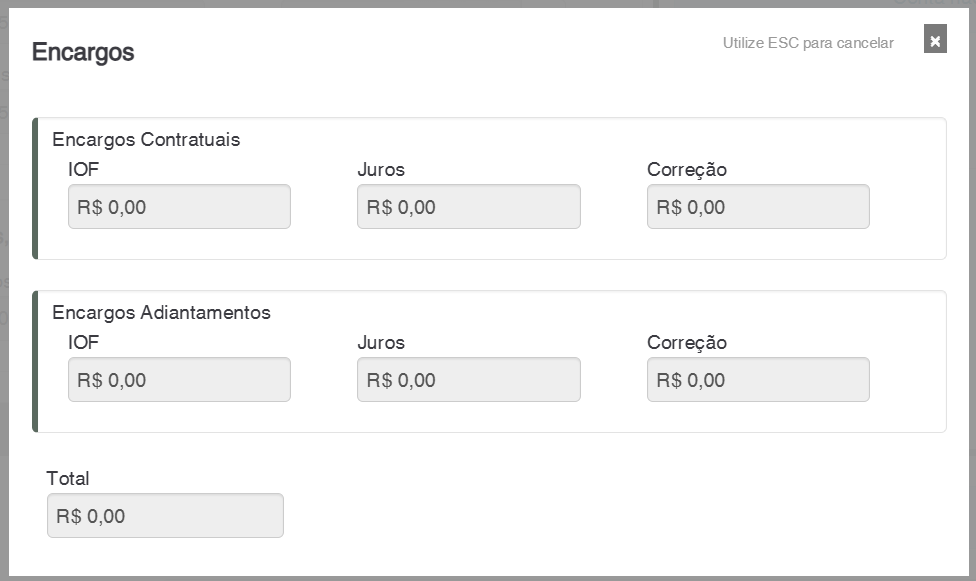Click the Total label
This screenshot has height=581, width=976.
(68, 478)
